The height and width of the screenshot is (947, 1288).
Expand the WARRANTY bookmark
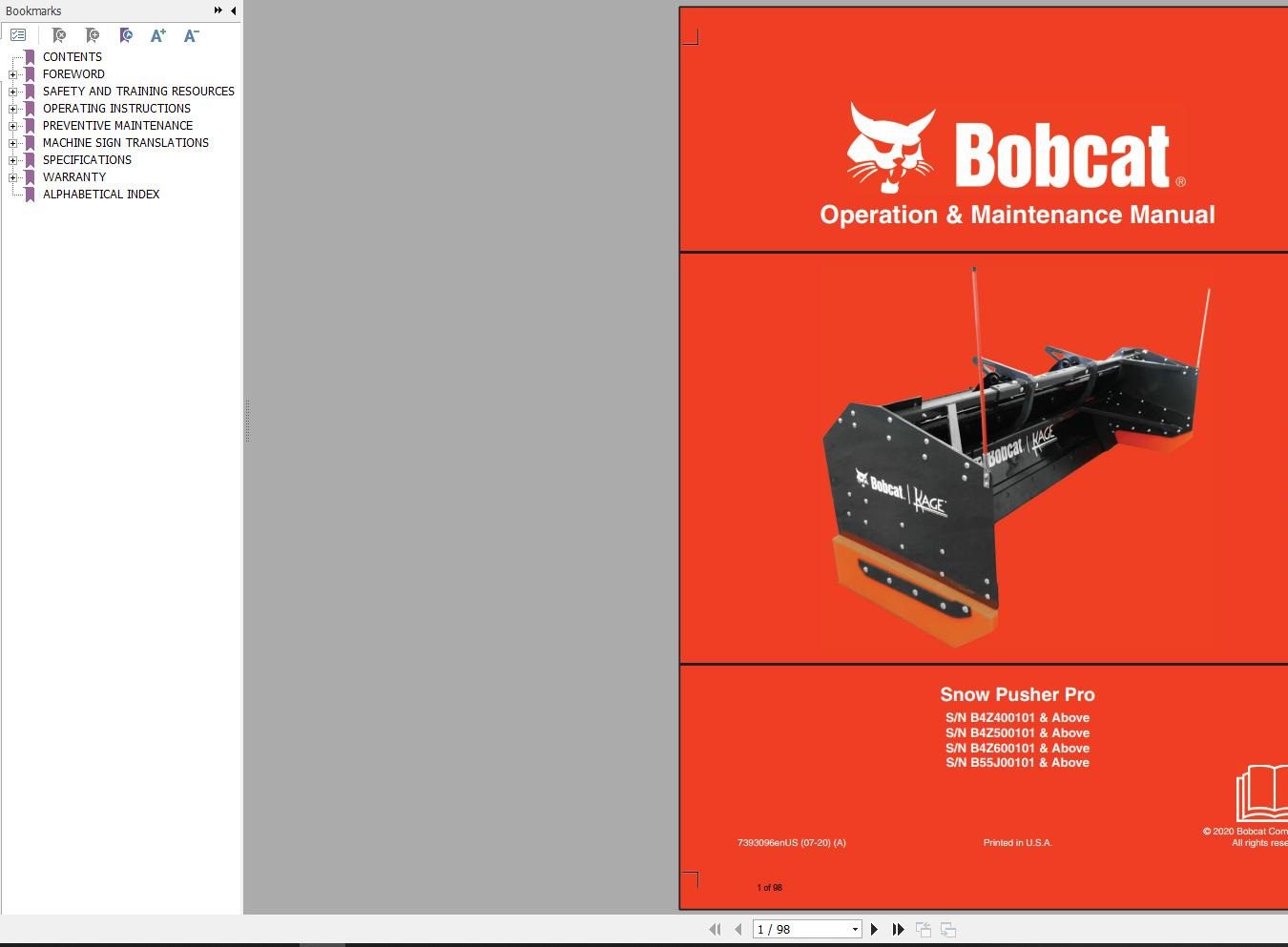[x=11, y=177]
